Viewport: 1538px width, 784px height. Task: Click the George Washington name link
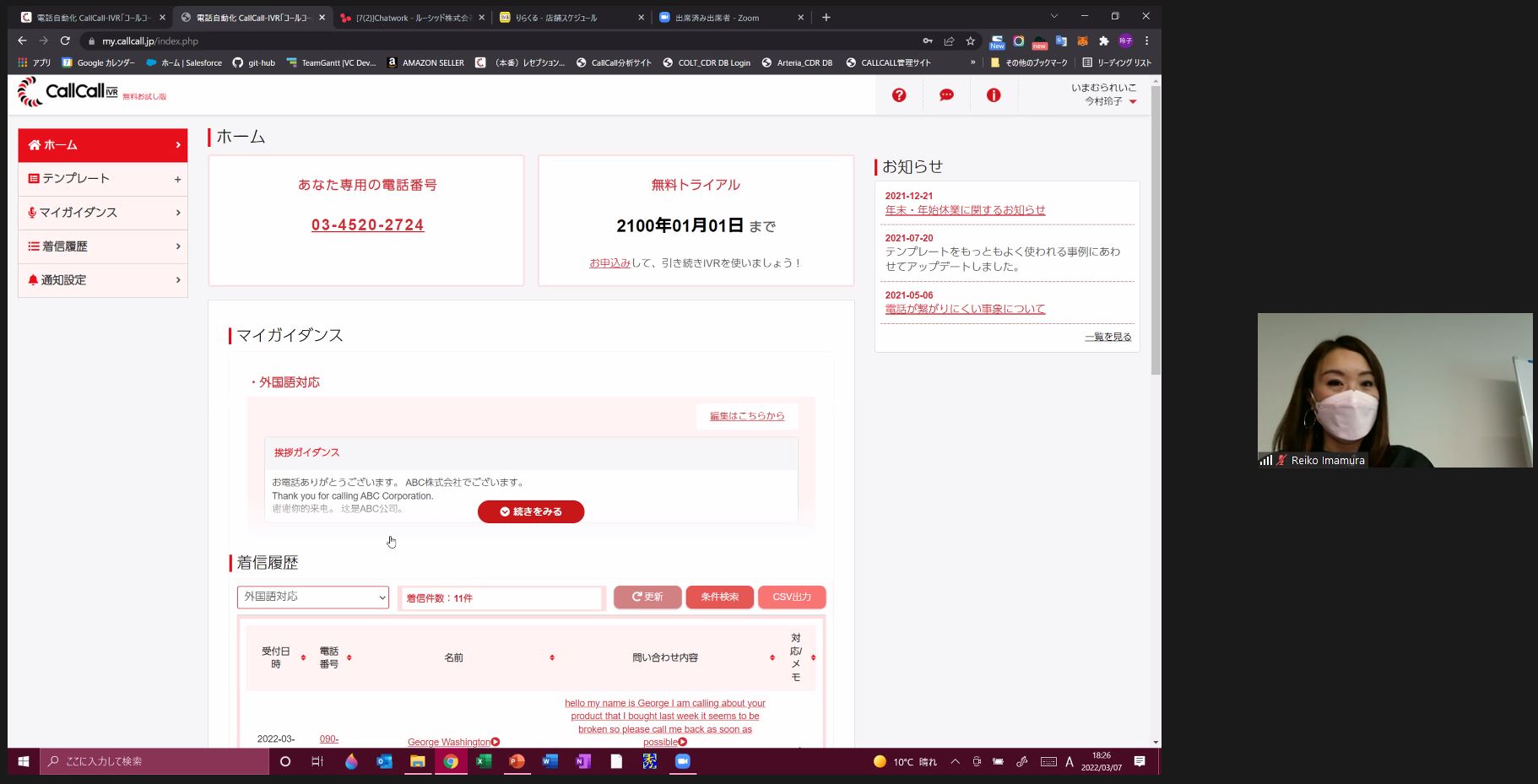coord(448,742)
